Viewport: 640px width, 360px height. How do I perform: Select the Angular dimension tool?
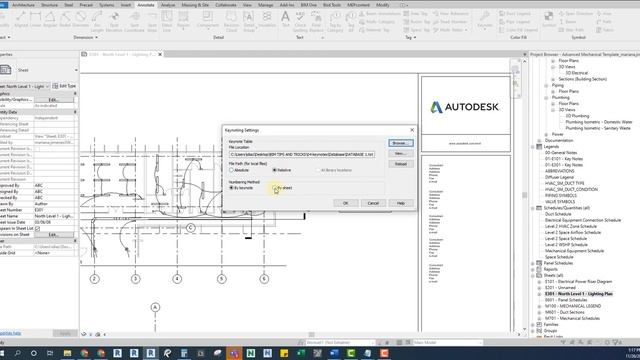tap(50, 20)
